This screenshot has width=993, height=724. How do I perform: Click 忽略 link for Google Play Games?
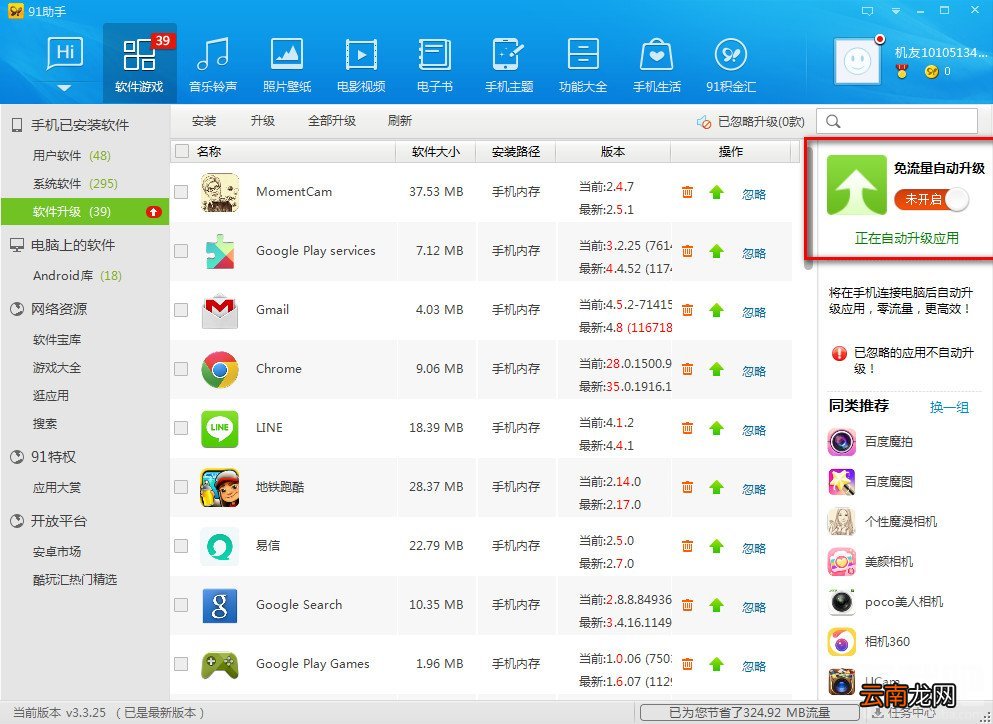[x=754, y=666]
